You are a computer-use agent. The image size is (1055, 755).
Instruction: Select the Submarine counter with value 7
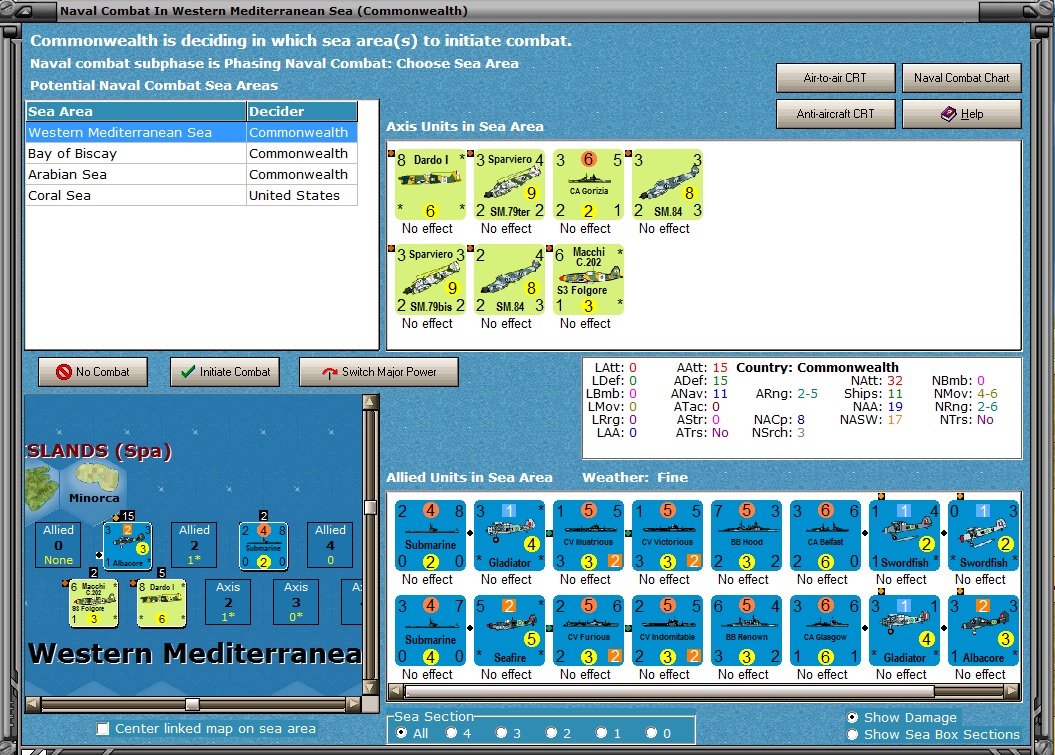pos(430,630)
